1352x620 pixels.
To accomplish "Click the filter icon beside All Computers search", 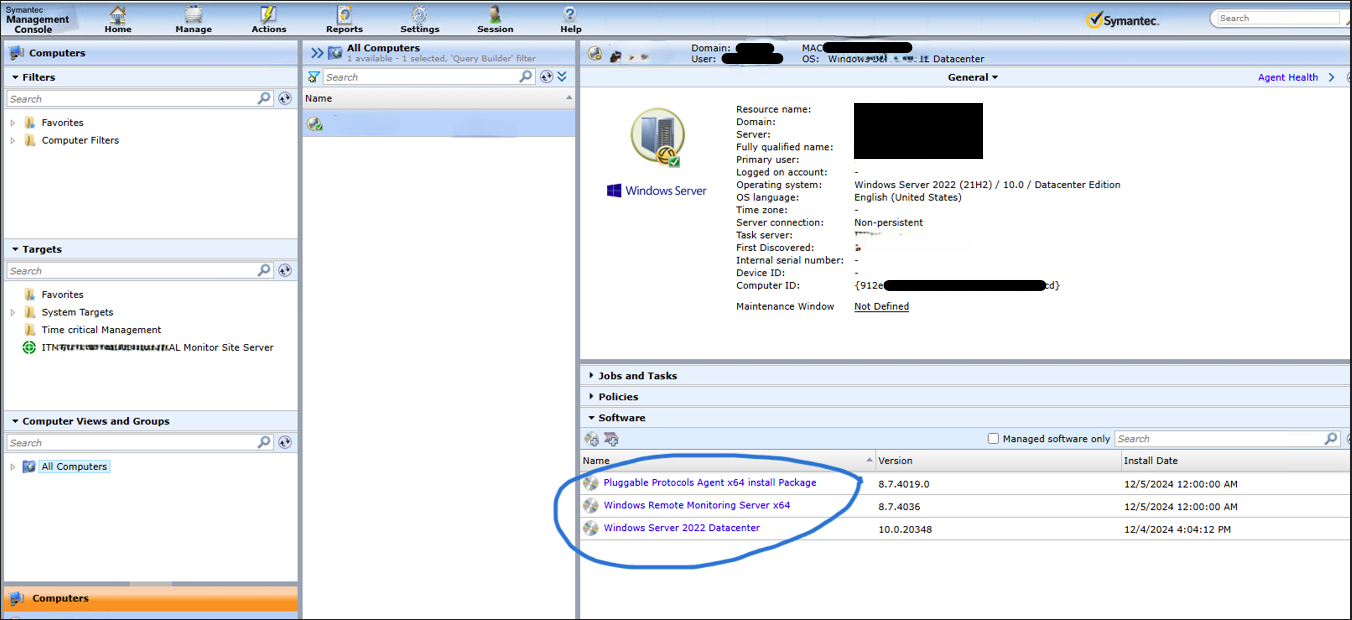I will click(x=314, y=77).
